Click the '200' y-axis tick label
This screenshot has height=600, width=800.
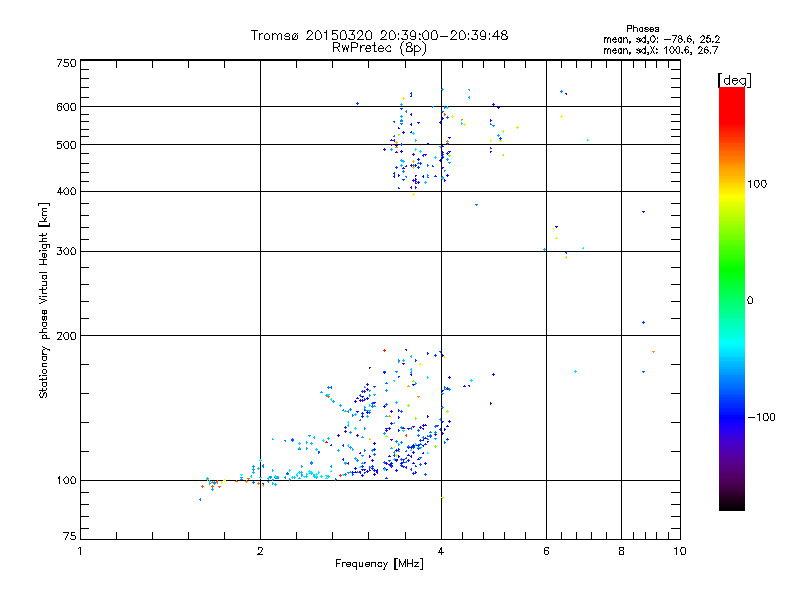coord(66,336)
